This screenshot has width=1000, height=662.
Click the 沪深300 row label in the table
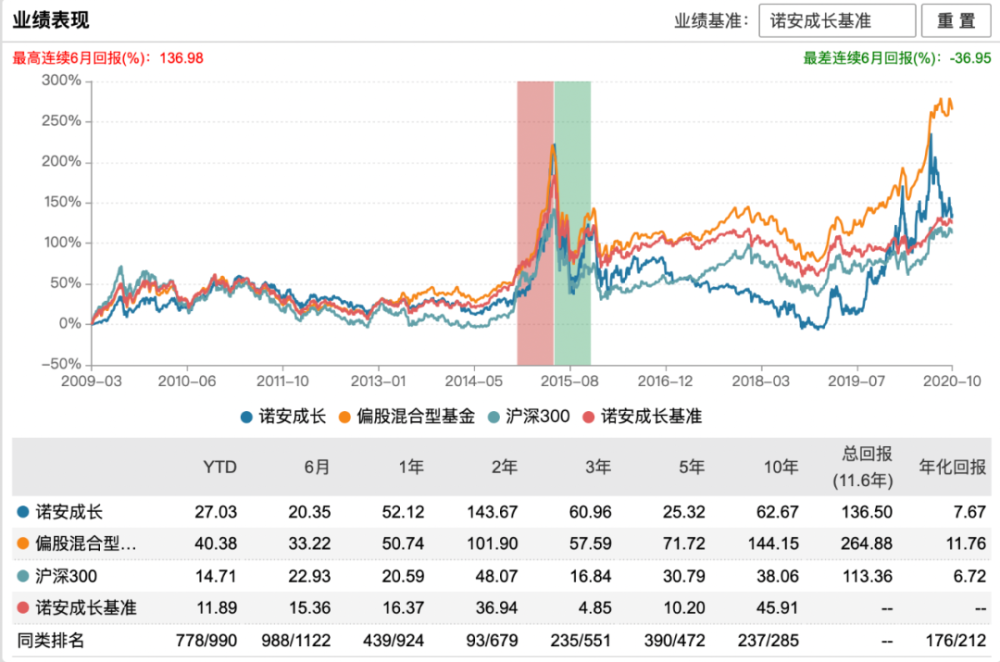pos(66,576)
